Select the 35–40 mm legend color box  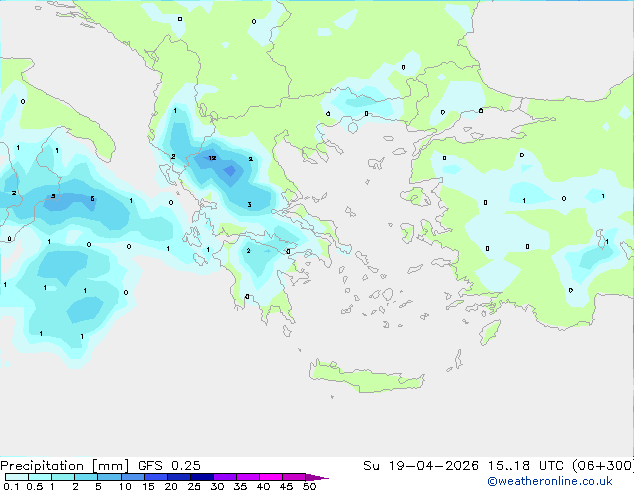[247, 477]
